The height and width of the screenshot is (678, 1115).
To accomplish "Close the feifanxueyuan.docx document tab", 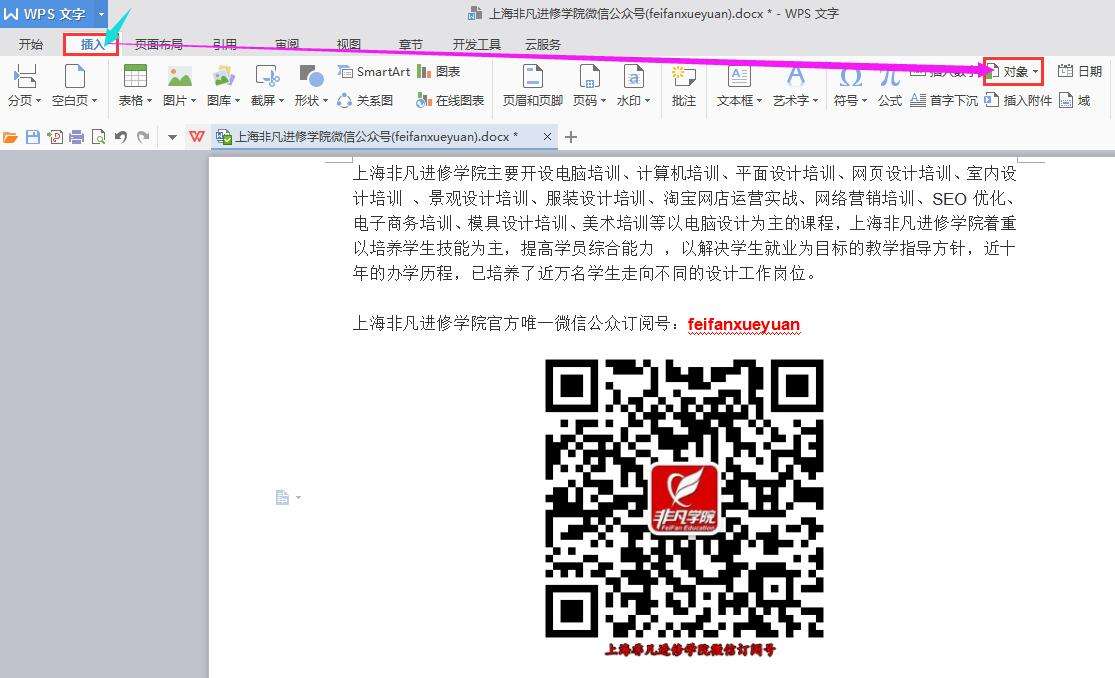I will click(547, 137).
